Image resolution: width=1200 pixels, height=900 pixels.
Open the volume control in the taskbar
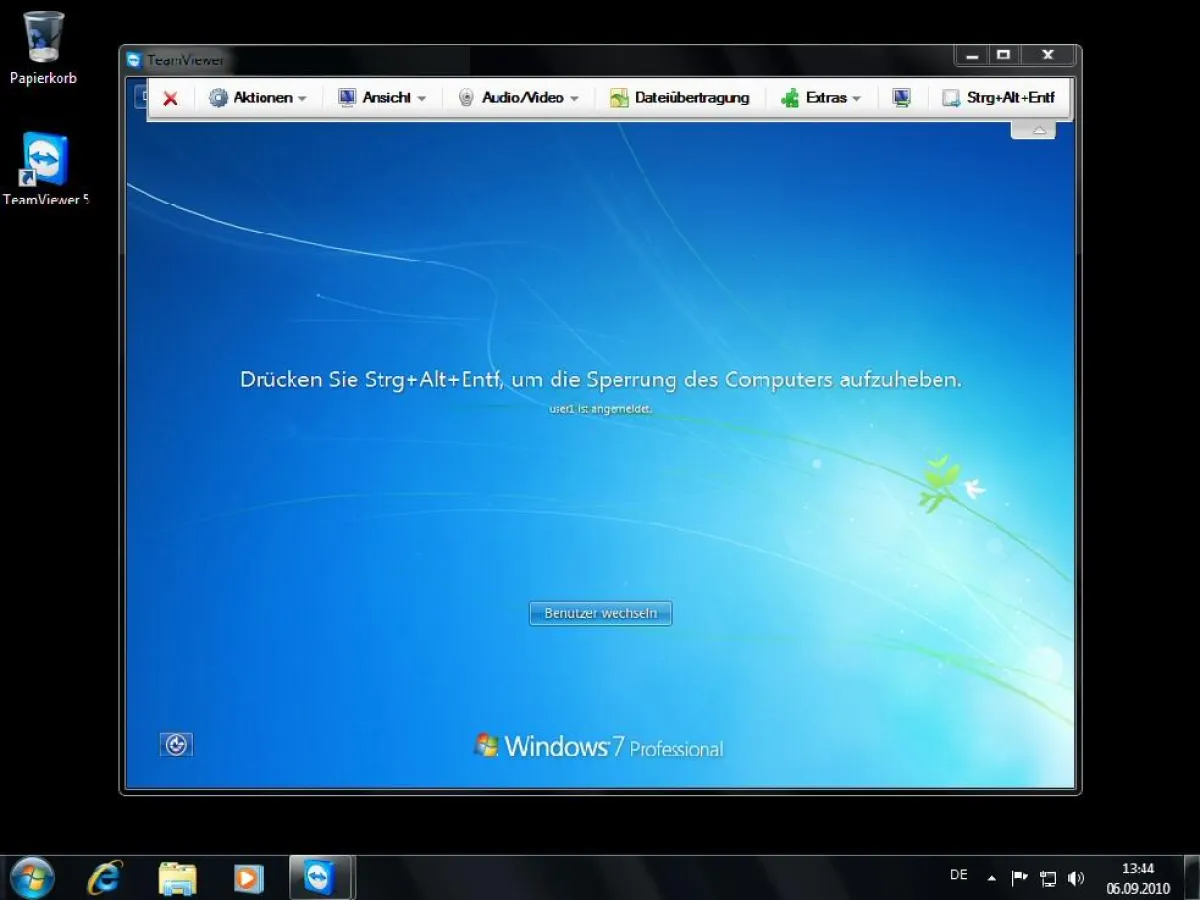coord(1077,878)
